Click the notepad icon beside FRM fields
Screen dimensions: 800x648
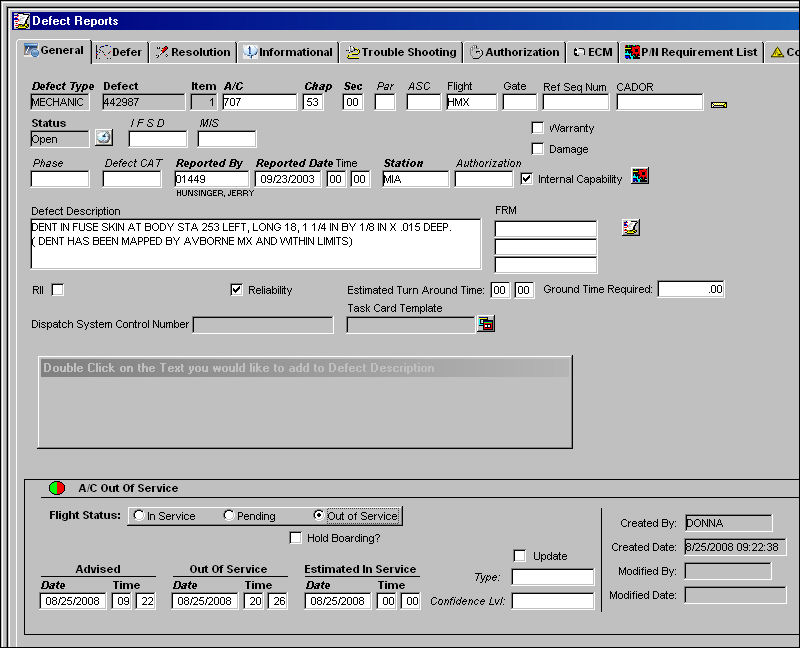pos(631,228)
